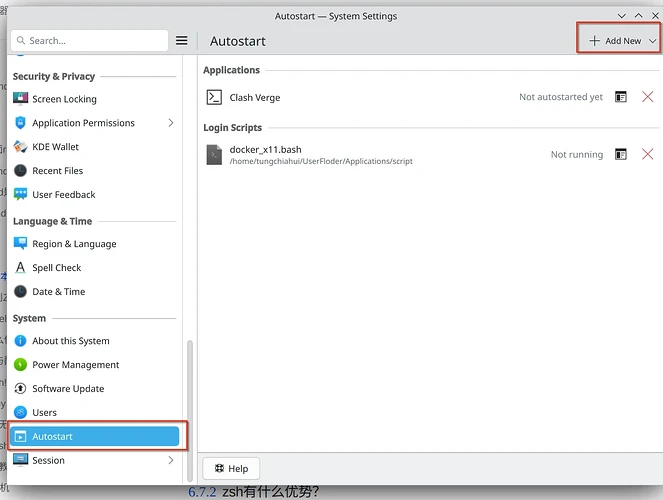Open properties icon for docker_x11.bash script
The image size is (663, 500).
(x=621, y=154)
